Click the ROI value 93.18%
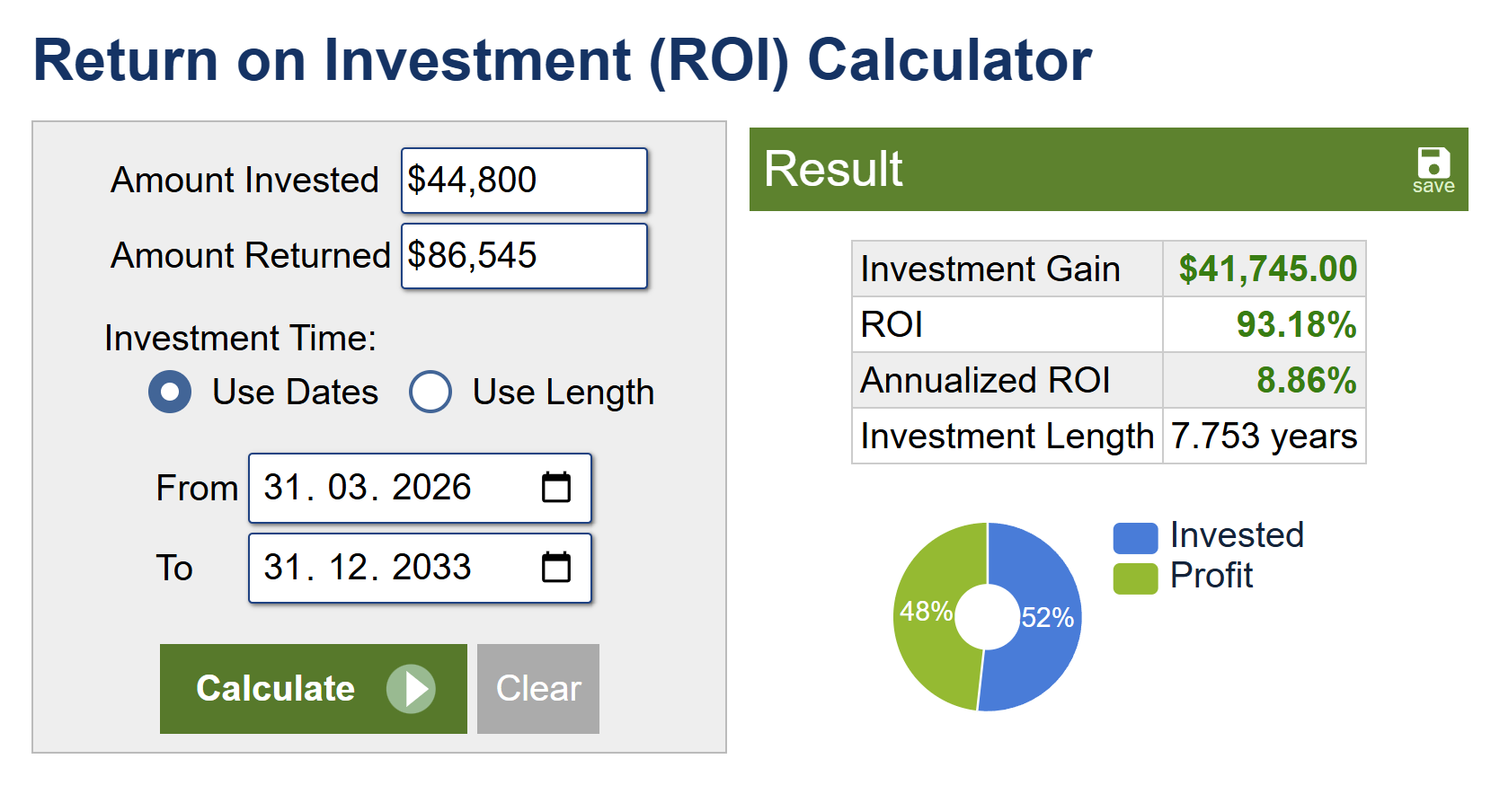1491x812 pixels. 1296,325
